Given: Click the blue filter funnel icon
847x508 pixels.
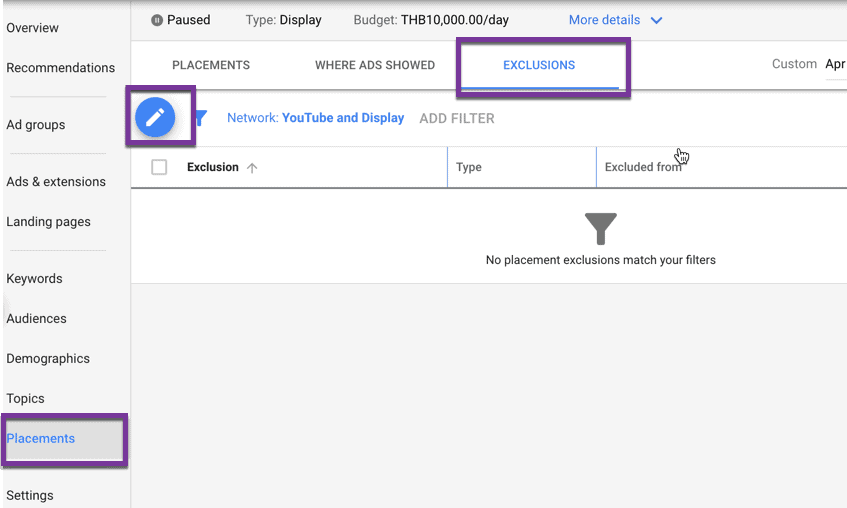Looking at the screenshot, I should [201, 118].
